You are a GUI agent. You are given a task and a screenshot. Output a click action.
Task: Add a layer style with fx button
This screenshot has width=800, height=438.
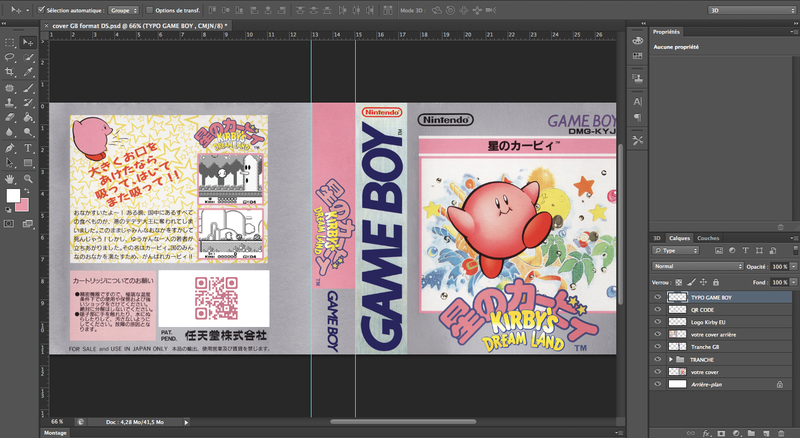[x=706, y=433]
